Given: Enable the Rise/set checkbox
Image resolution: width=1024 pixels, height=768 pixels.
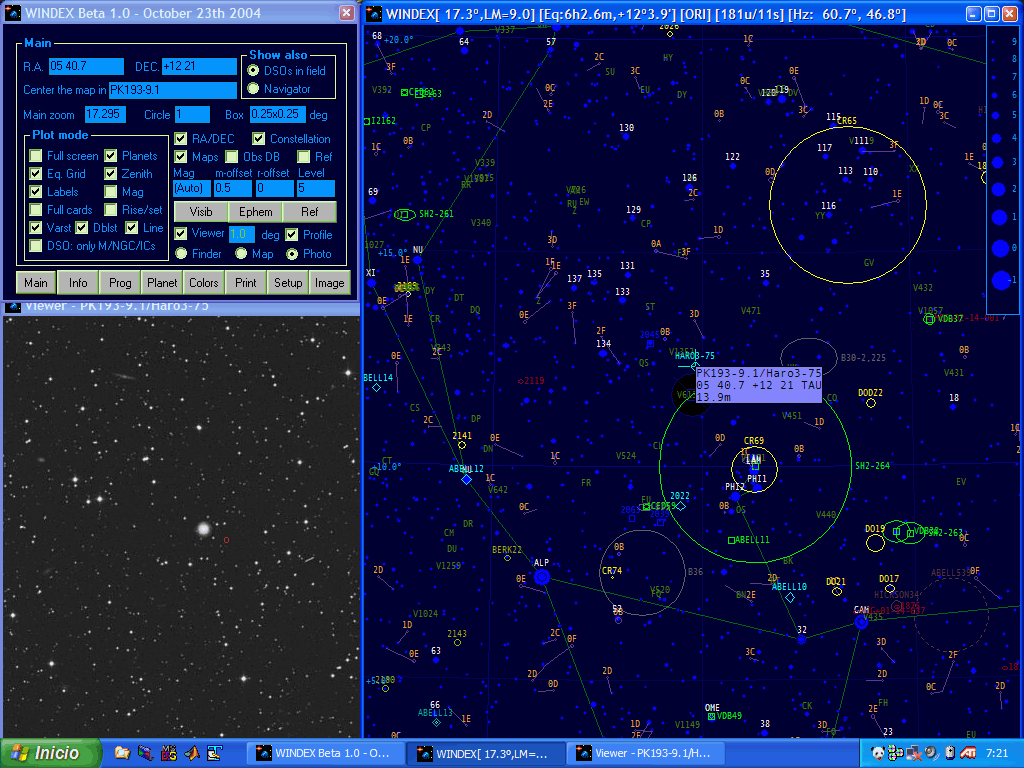Looking at the screenshot, I should tap(111, 210).
